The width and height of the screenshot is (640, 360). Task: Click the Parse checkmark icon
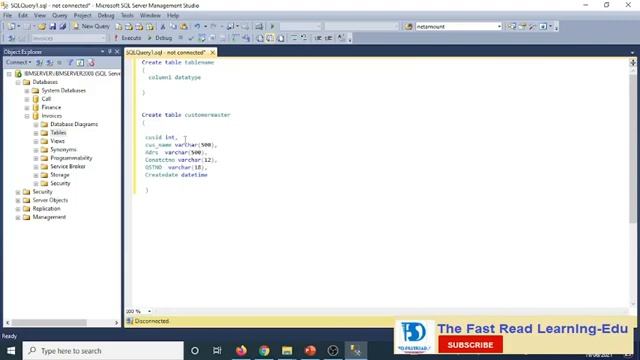coord(191,38)
